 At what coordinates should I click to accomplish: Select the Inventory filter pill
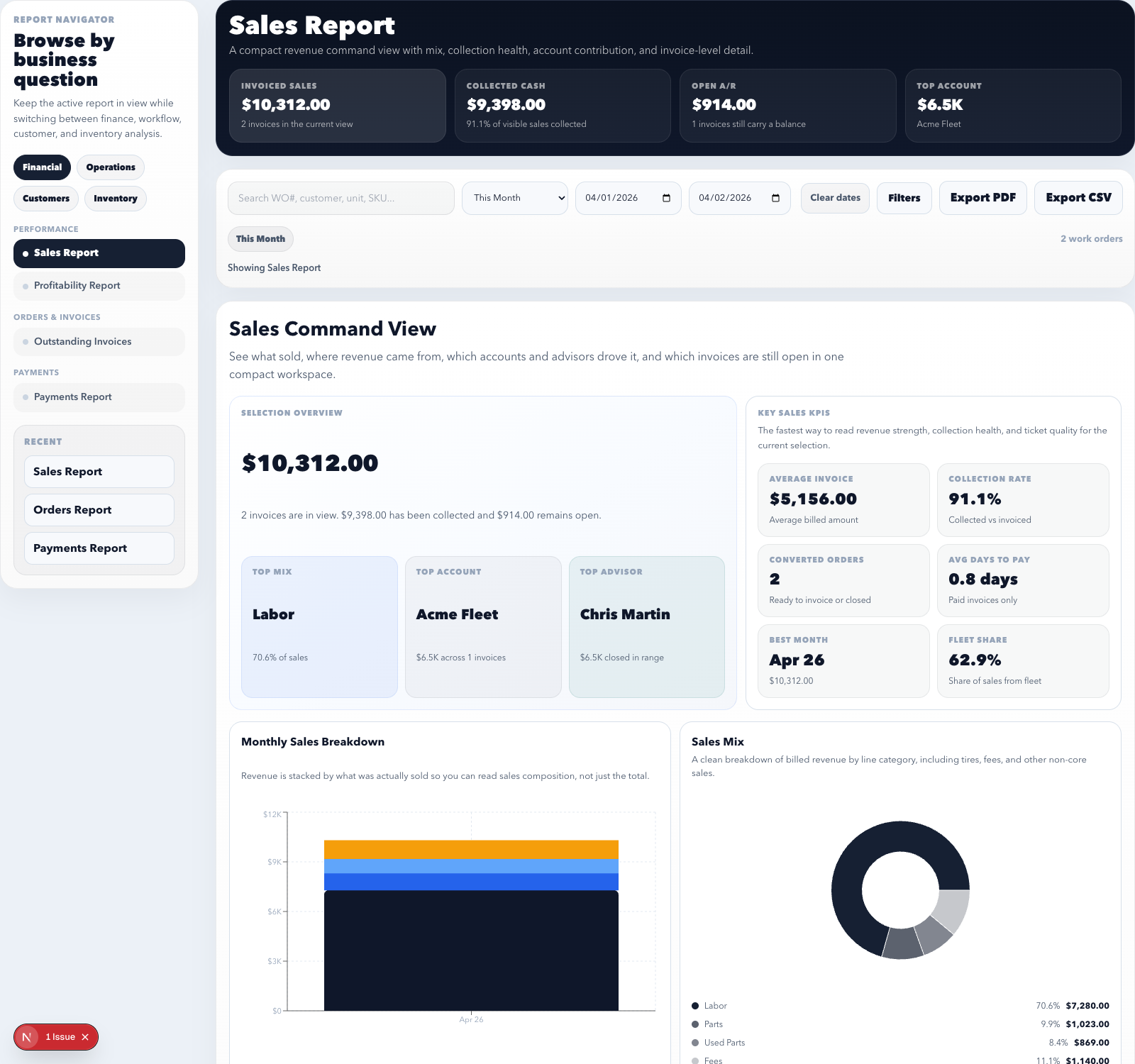pos(115,199)
